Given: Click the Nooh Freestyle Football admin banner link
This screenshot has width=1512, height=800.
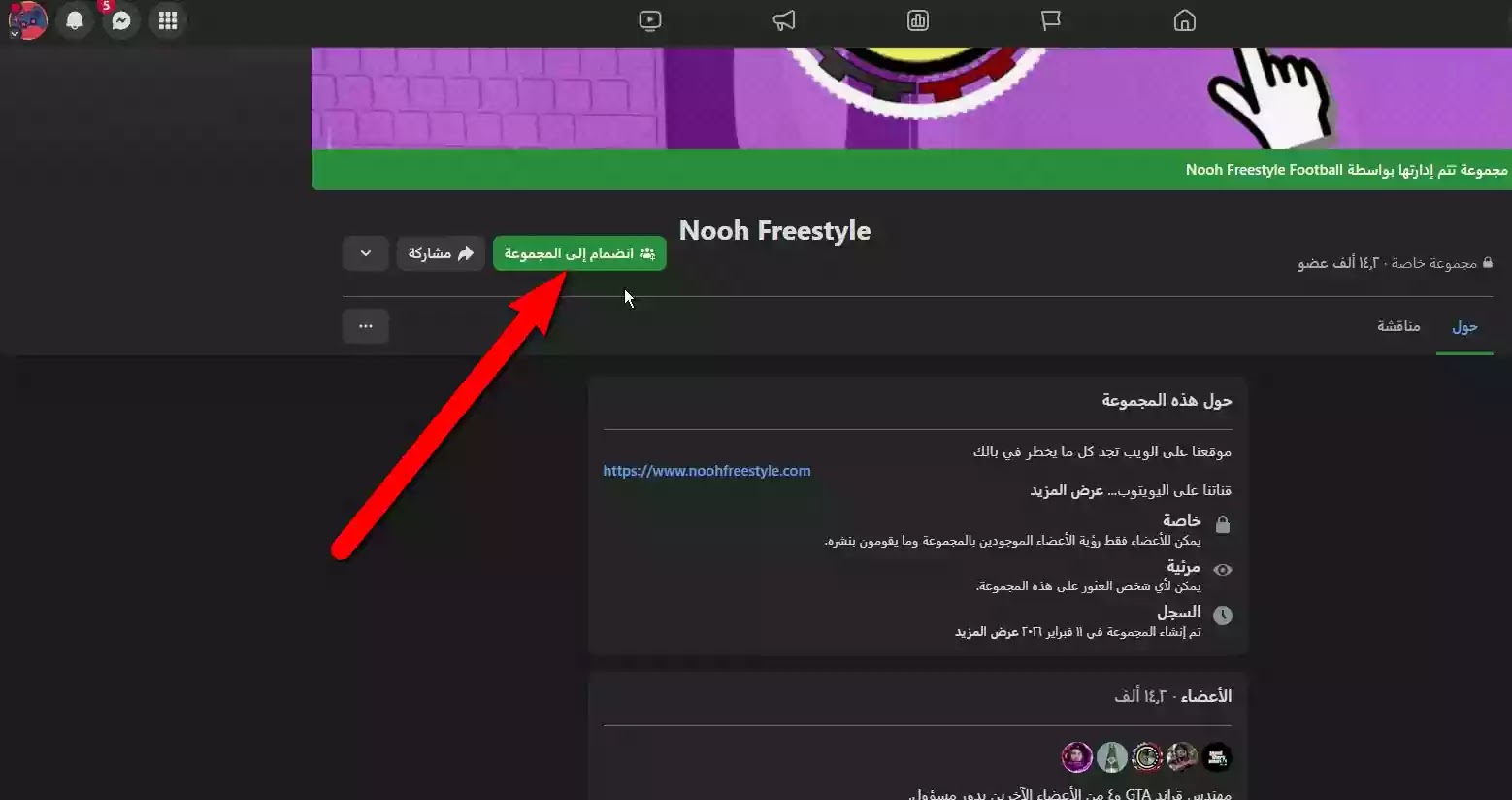Looking at the screenshot, I should tap(1265, 170).
